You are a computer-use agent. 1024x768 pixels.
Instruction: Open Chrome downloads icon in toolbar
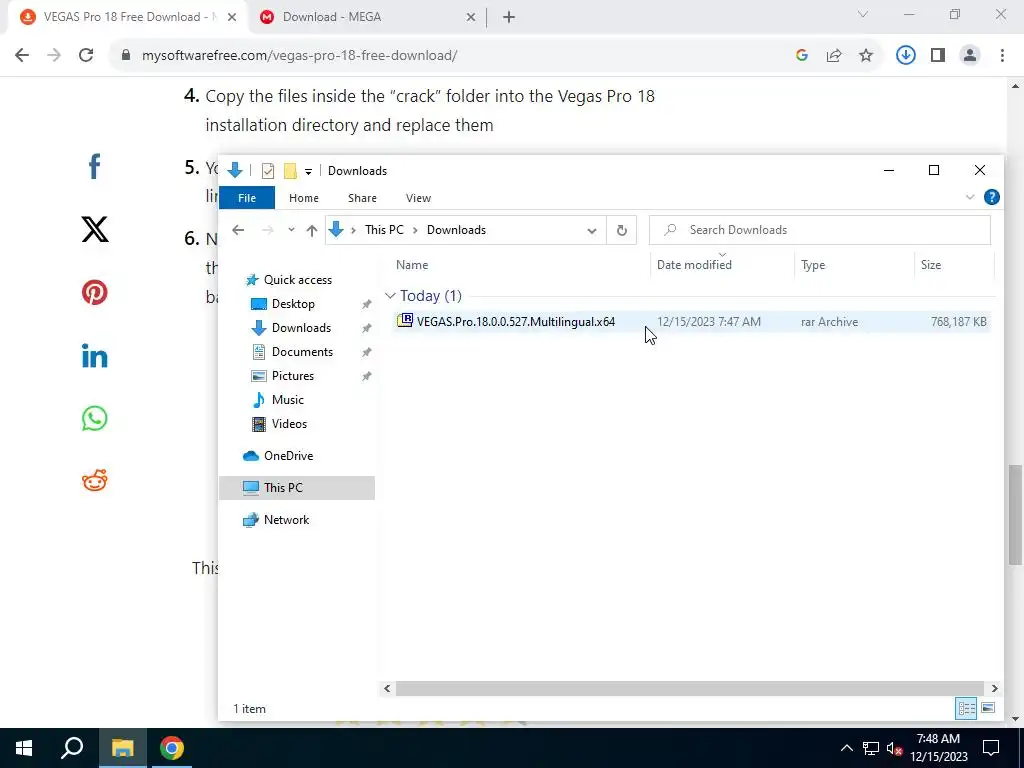[x=905, y=56]
